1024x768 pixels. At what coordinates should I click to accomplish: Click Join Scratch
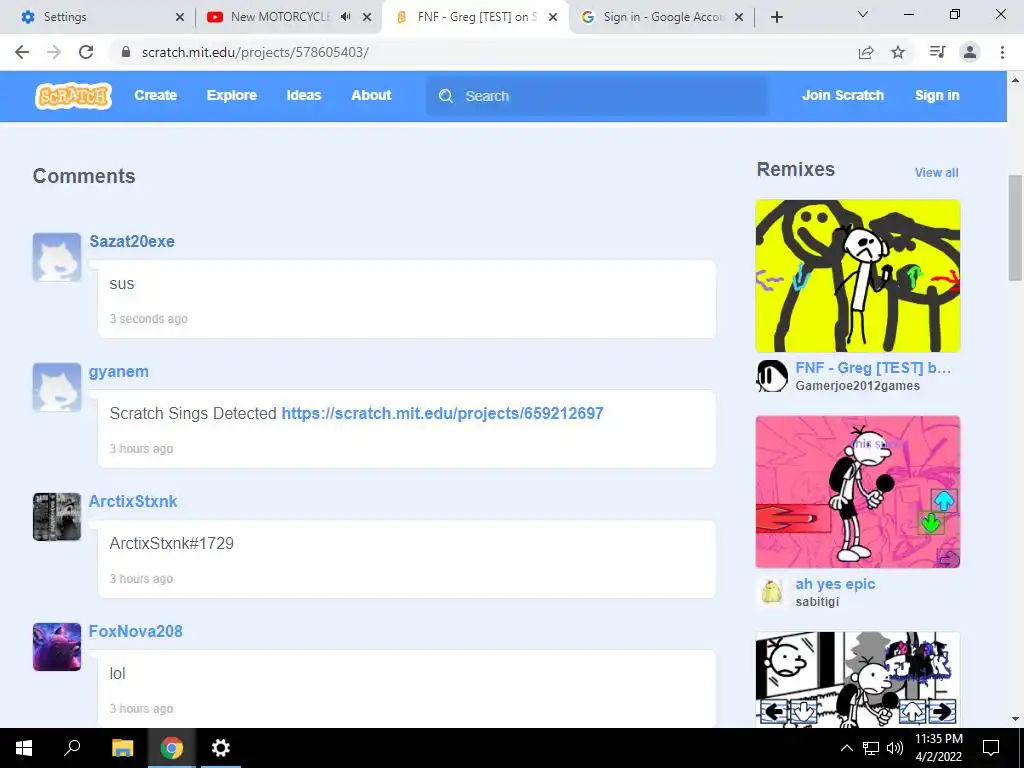[x=843, y=95]
